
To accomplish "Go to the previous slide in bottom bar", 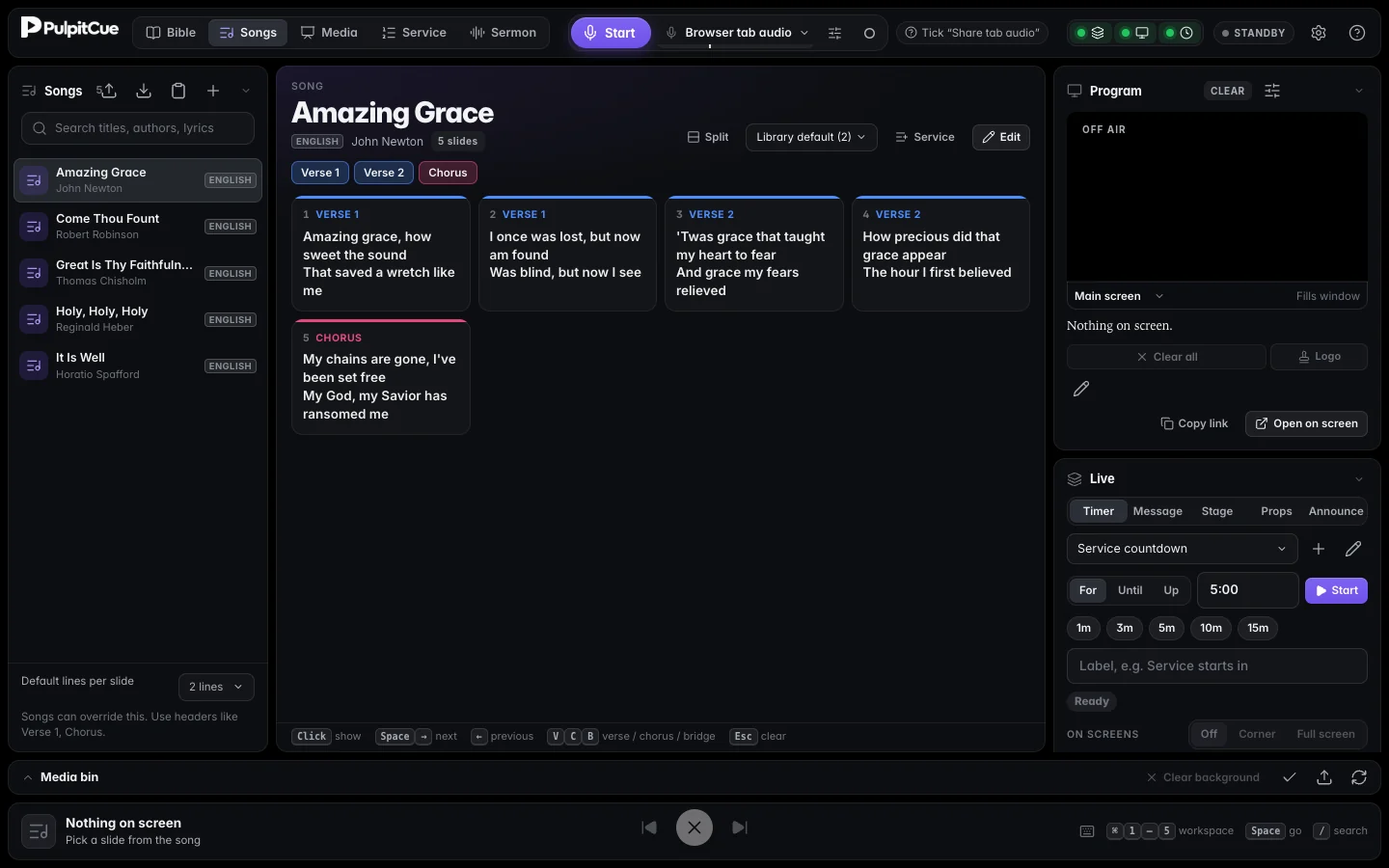I will [649, 827].
